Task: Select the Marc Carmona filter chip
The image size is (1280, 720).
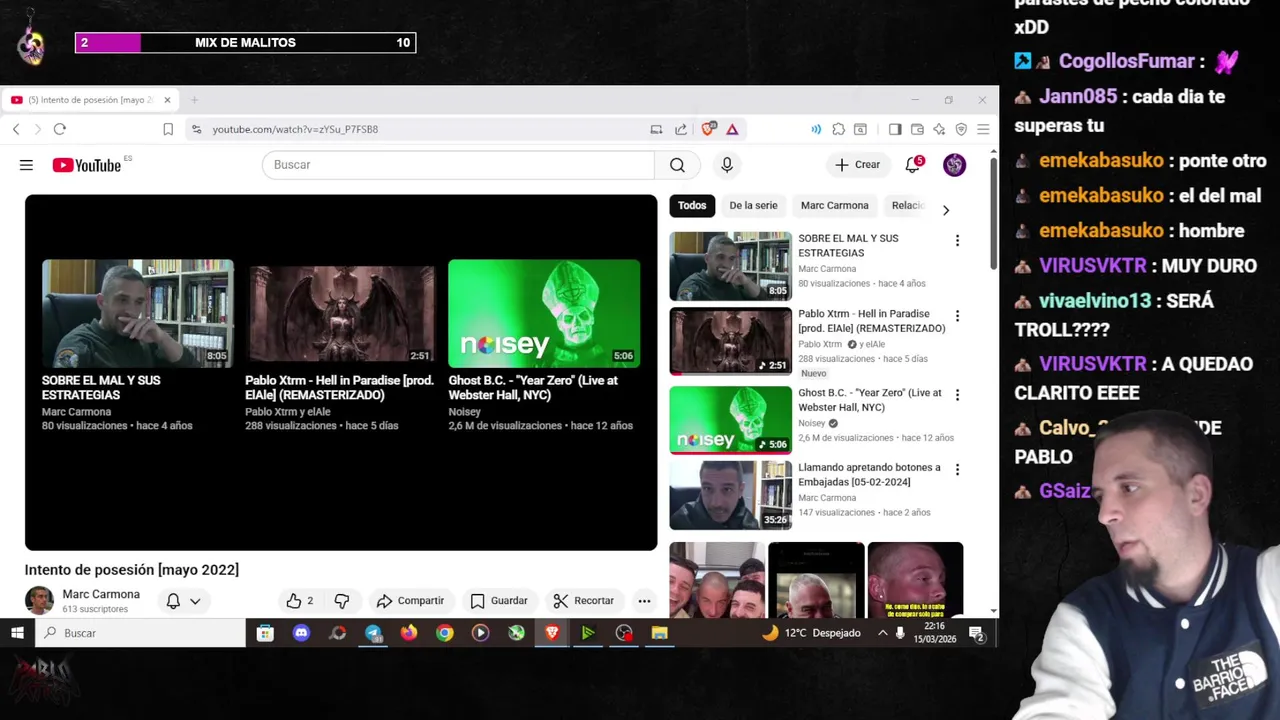Action: click(x=834, y=206)
